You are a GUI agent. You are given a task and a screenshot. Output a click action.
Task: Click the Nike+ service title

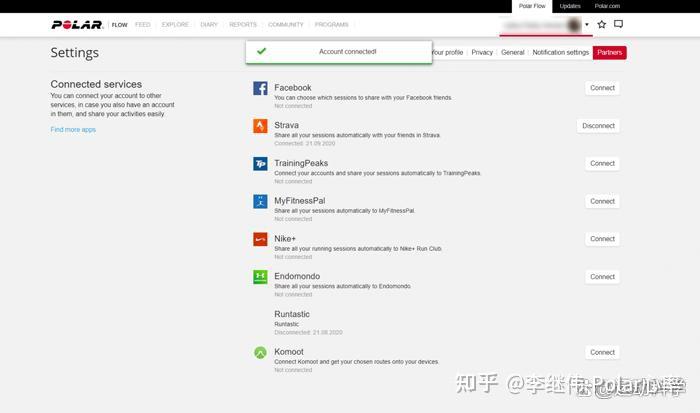[x=285, y=238]
